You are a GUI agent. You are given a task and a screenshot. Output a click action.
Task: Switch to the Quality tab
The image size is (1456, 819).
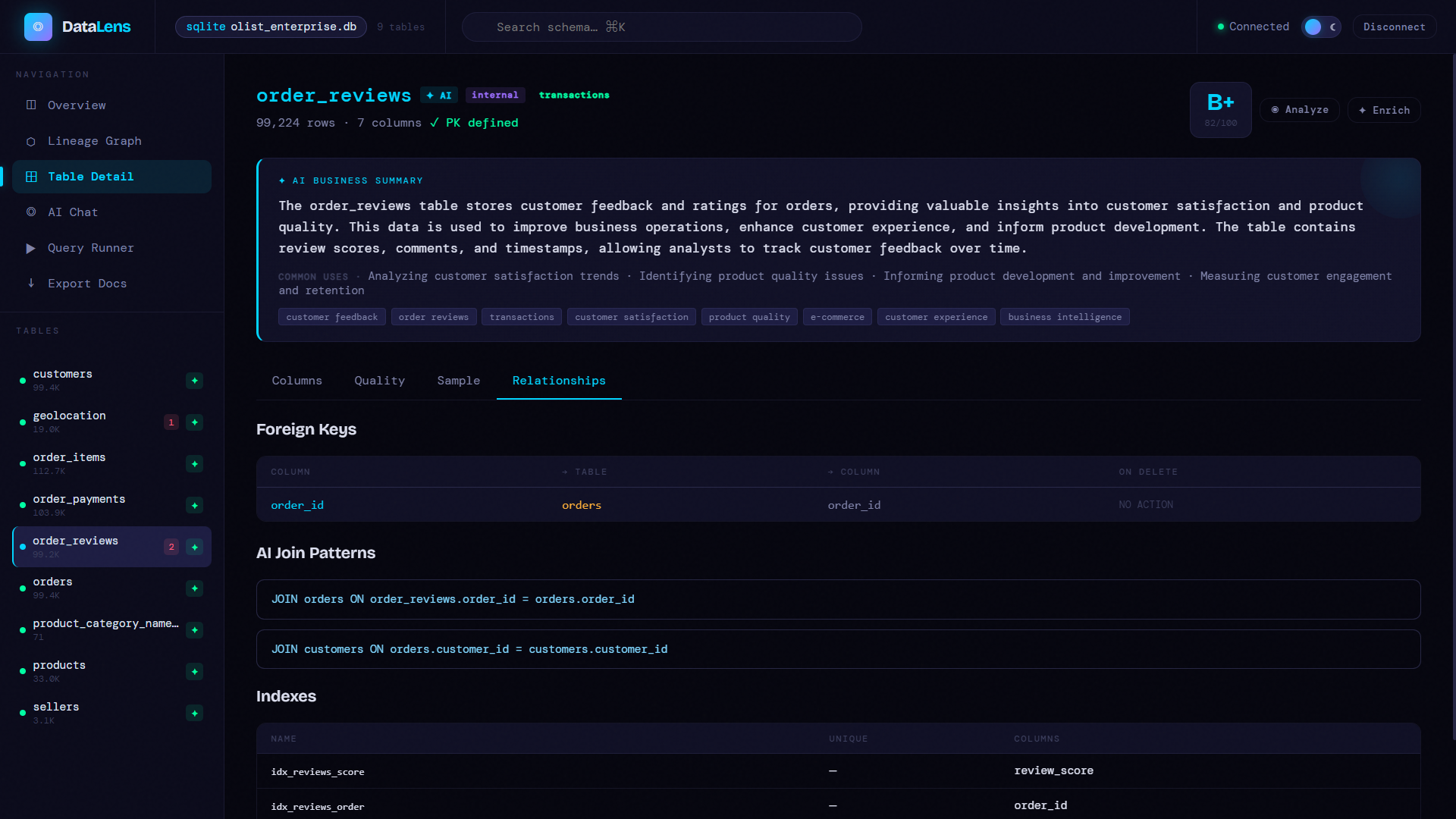[x=379, y=381]
